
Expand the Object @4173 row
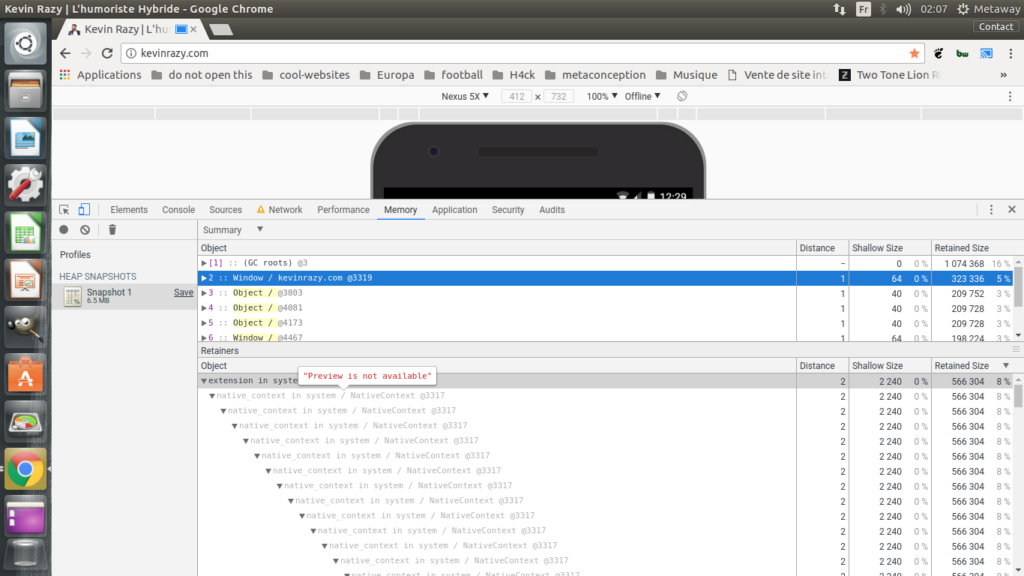pos(204,323)
